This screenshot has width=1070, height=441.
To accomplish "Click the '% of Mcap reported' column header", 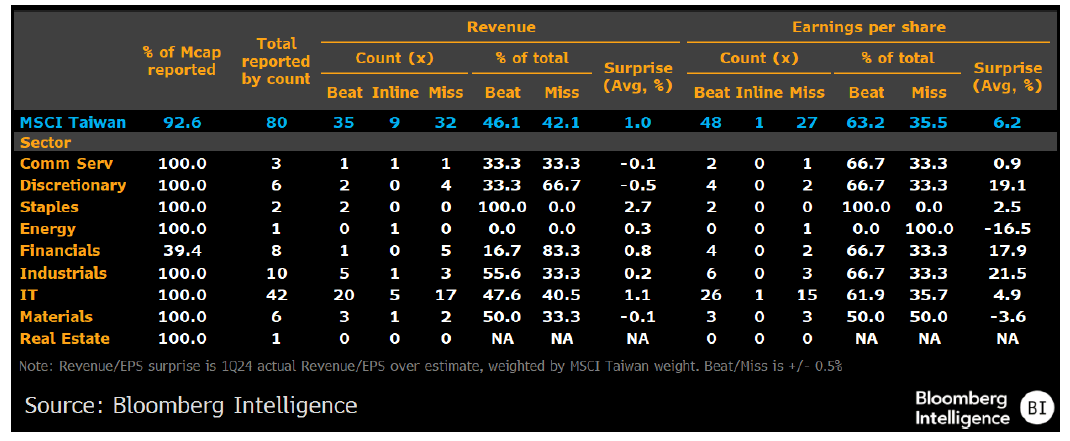I will 182,60.
